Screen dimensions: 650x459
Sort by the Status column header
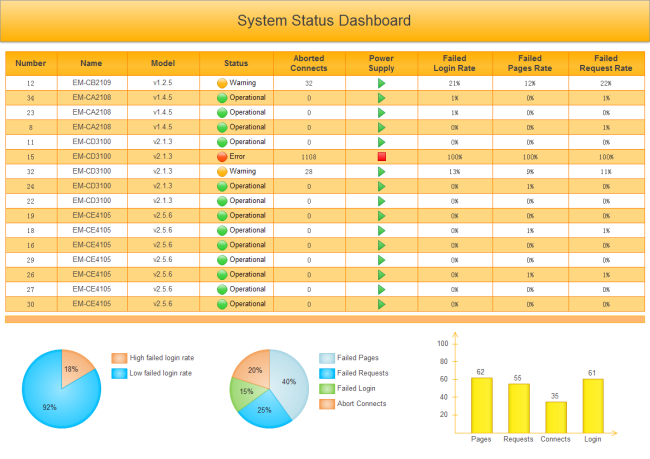tap(236, 63)
